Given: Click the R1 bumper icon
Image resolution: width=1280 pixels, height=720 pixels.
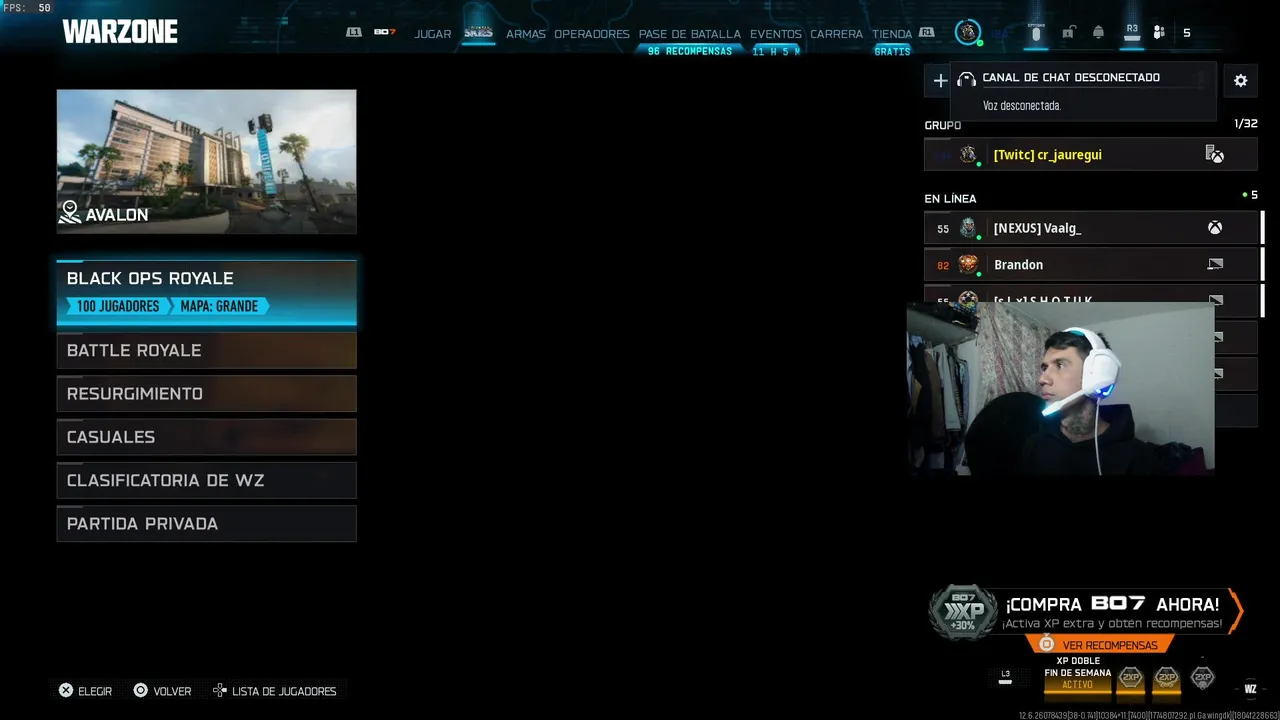Looking at the screenshot, I should 927,32.
